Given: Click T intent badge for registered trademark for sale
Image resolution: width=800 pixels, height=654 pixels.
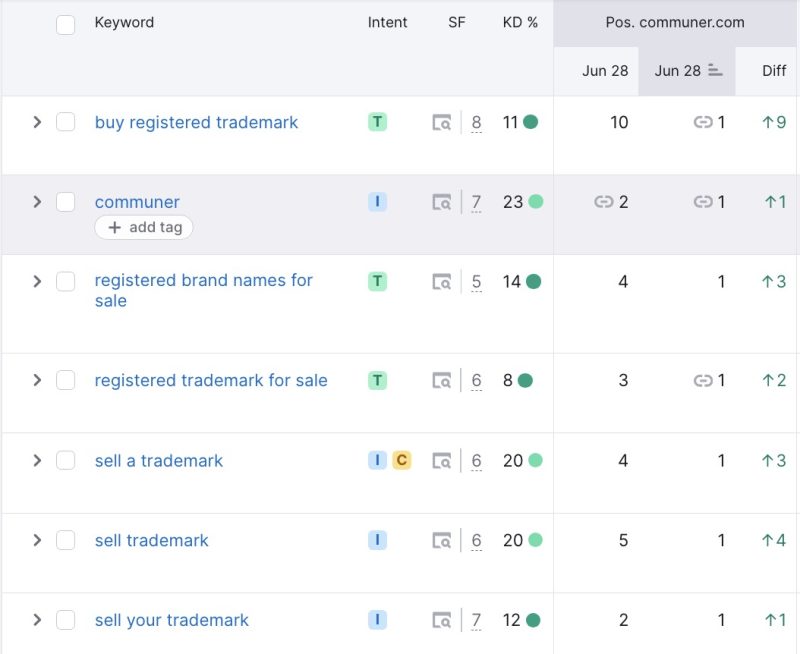Looking at the screenshot, I should [x=378, y=381].
